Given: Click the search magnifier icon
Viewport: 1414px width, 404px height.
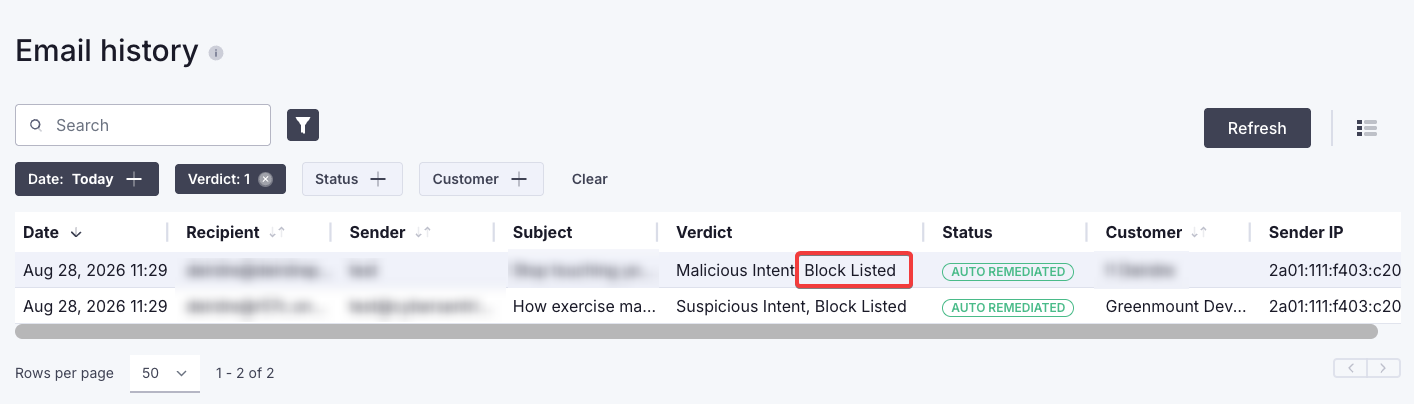Looking at the screenshot, I should 36,125.
